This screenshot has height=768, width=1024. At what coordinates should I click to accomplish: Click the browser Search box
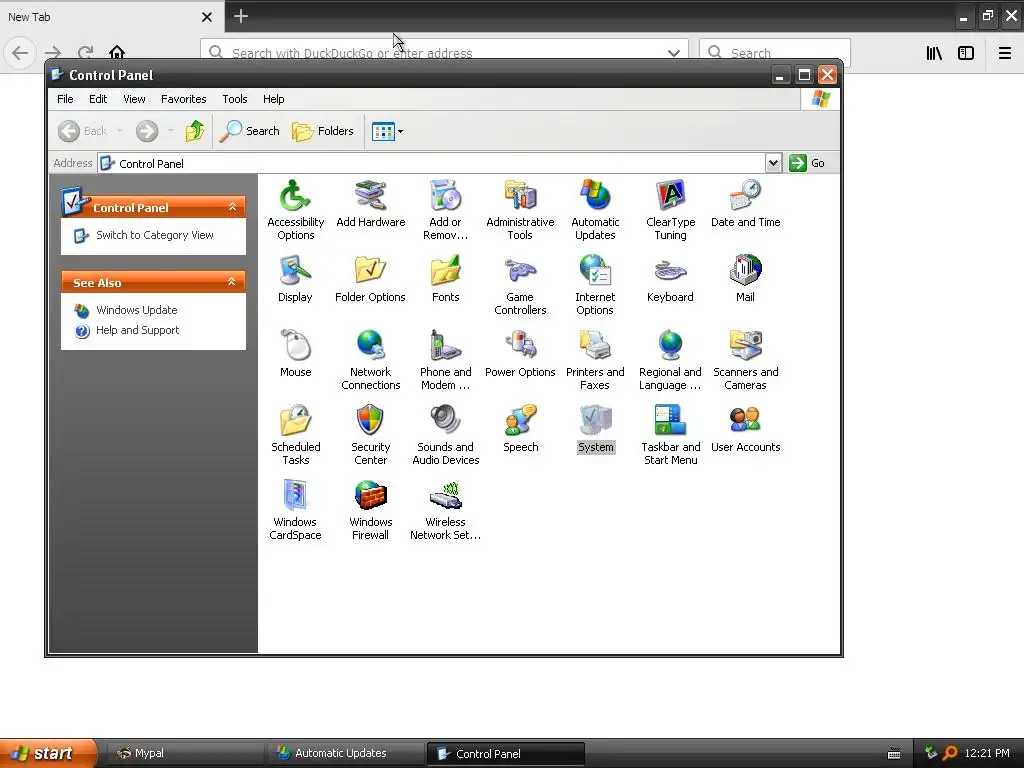[775, 53]
